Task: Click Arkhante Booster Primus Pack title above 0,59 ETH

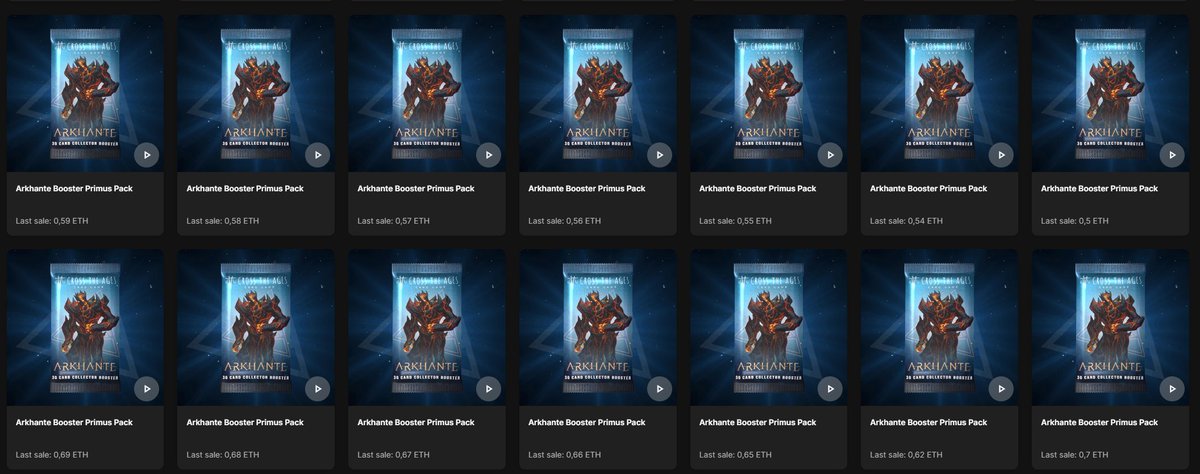Action: [x=74, y=188]
